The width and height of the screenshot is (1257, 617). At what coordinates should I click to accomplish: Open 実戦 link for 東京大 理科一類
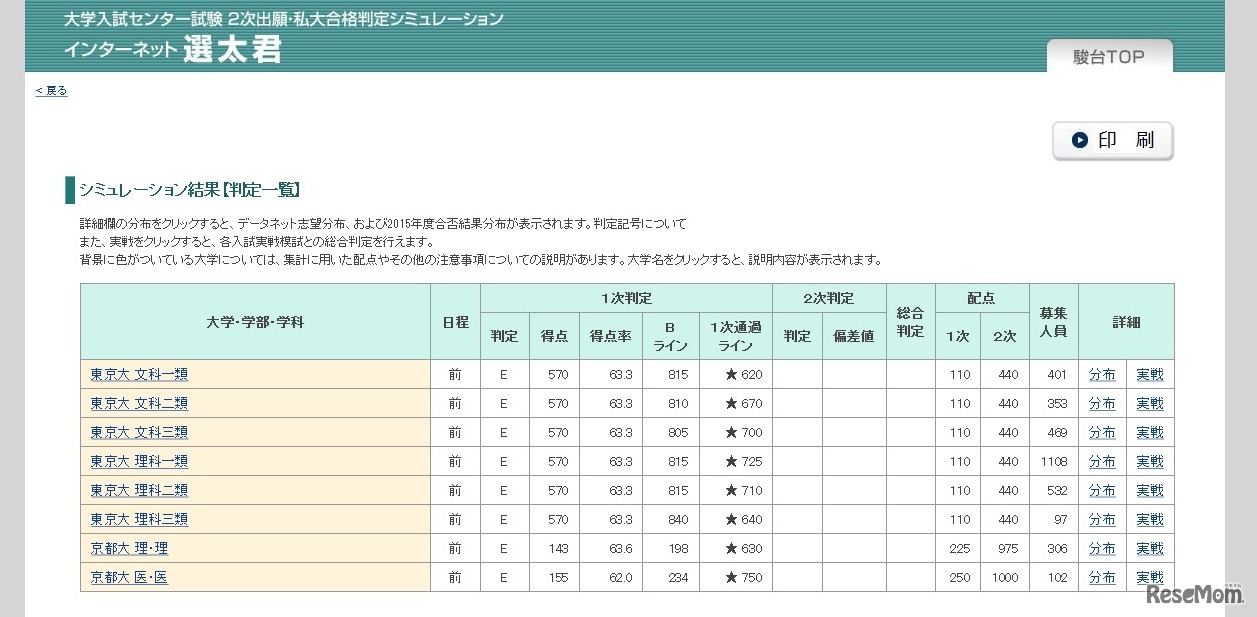click(1150, 462)
